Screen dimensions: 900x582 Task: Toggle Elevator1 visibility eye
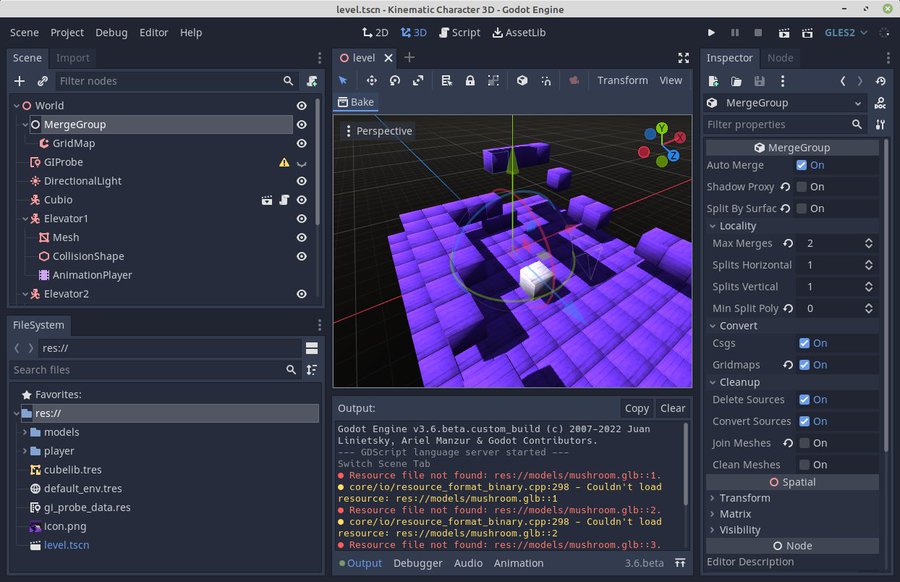301,219
